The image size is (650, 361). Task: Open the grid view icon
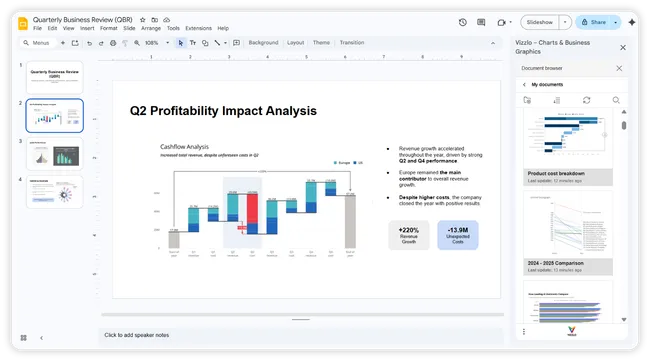[24, 338]
